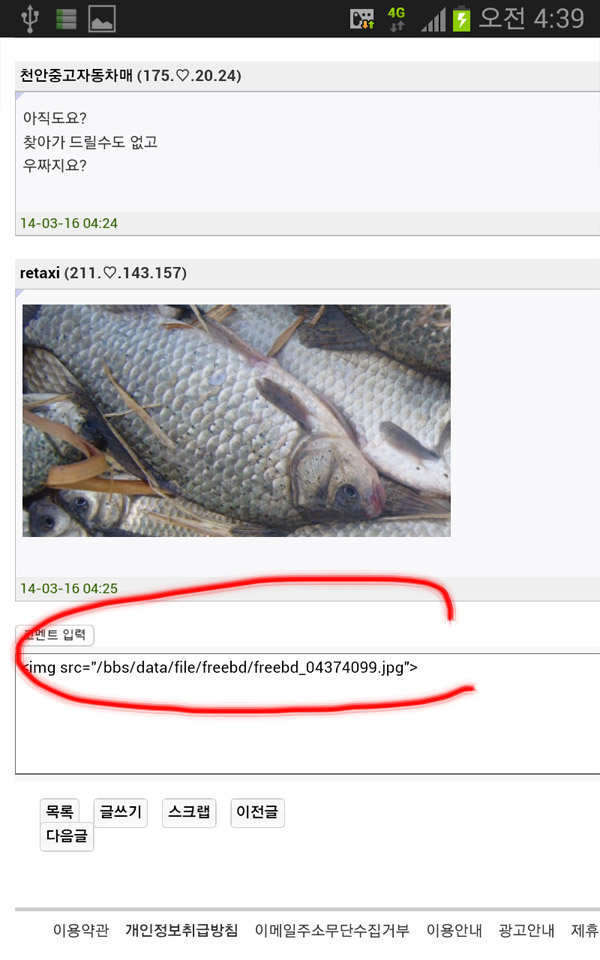600x960 pixels.
Task: Go to next post with 다음글
Action: click(67, 836)
